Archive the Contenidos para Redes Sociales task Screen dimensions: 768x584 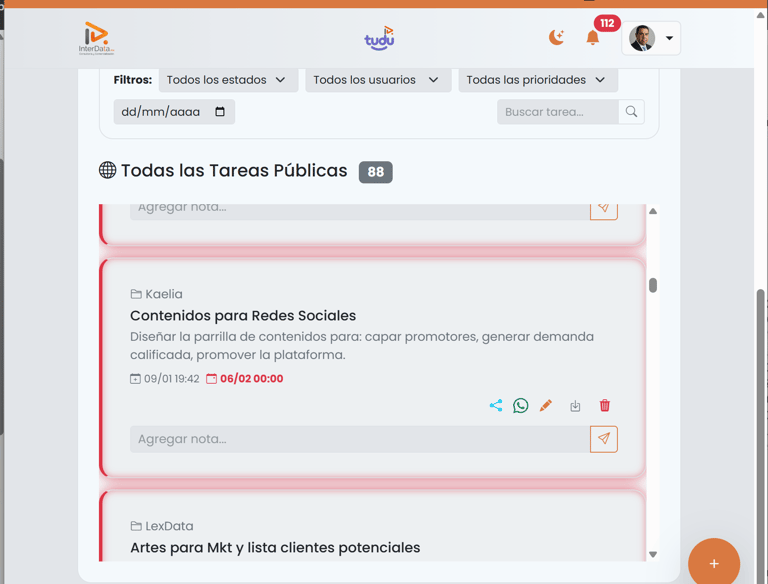click(575, 406)
